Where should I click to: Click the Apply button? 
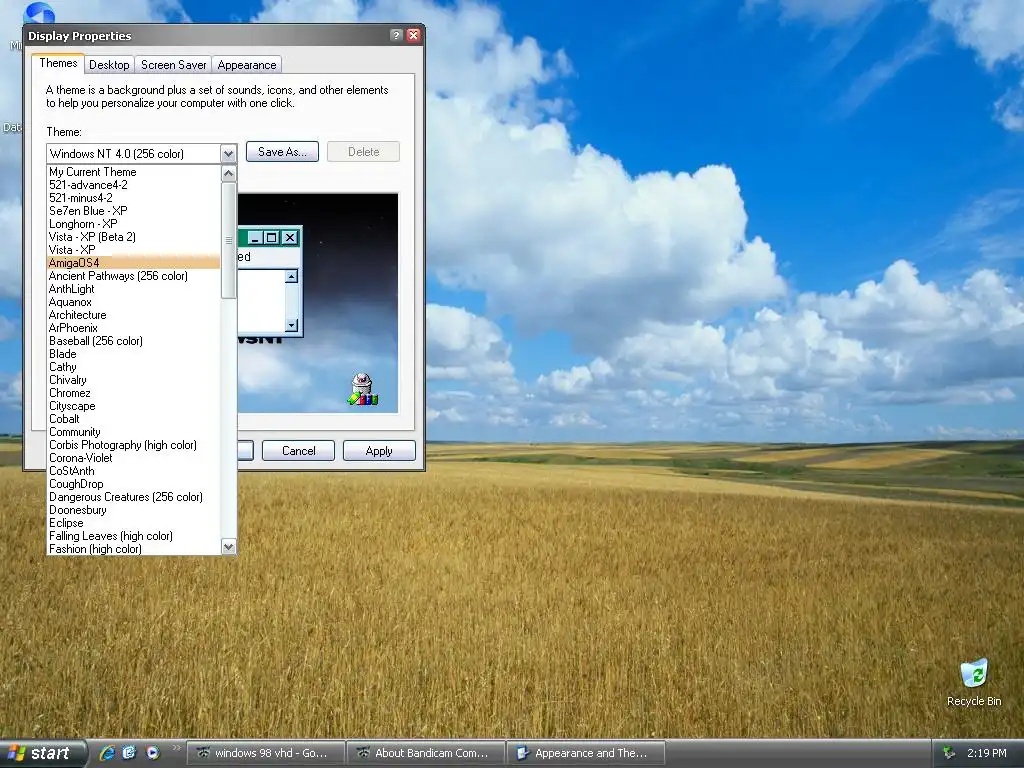tap(379, 451)
